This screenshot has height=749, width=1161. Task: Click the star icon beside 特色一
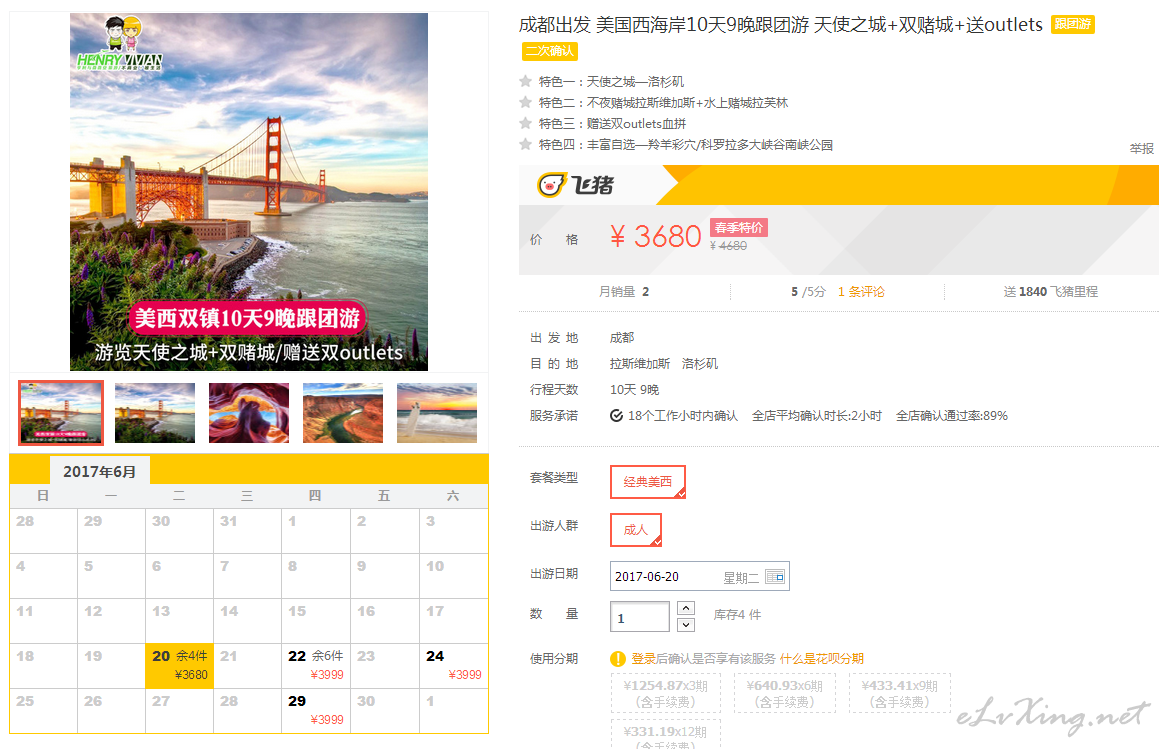[526, 81]
